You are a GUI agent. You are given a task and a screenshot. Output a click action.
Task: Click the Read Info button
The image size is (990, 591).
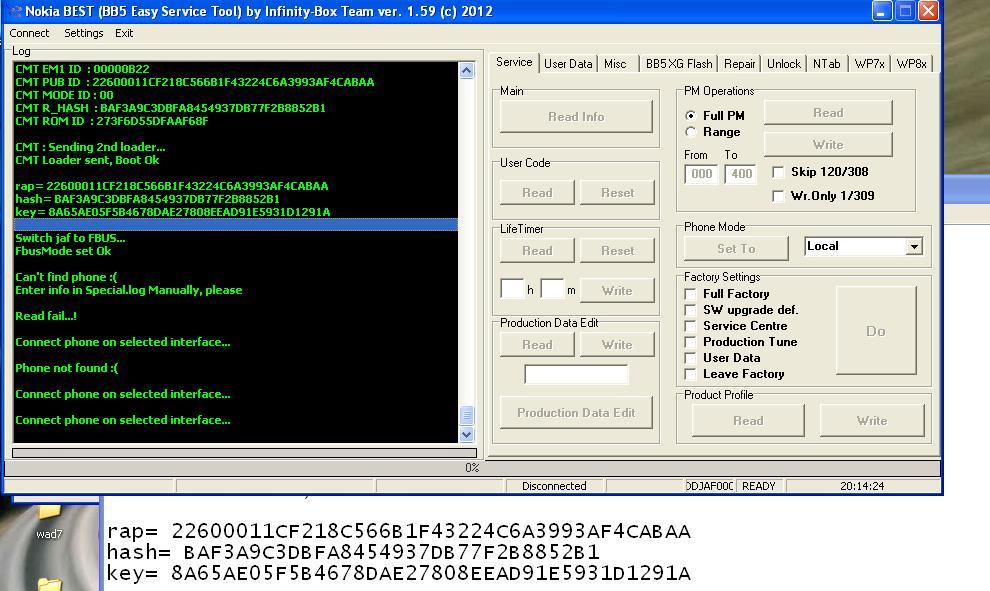(x=576, y=117)
